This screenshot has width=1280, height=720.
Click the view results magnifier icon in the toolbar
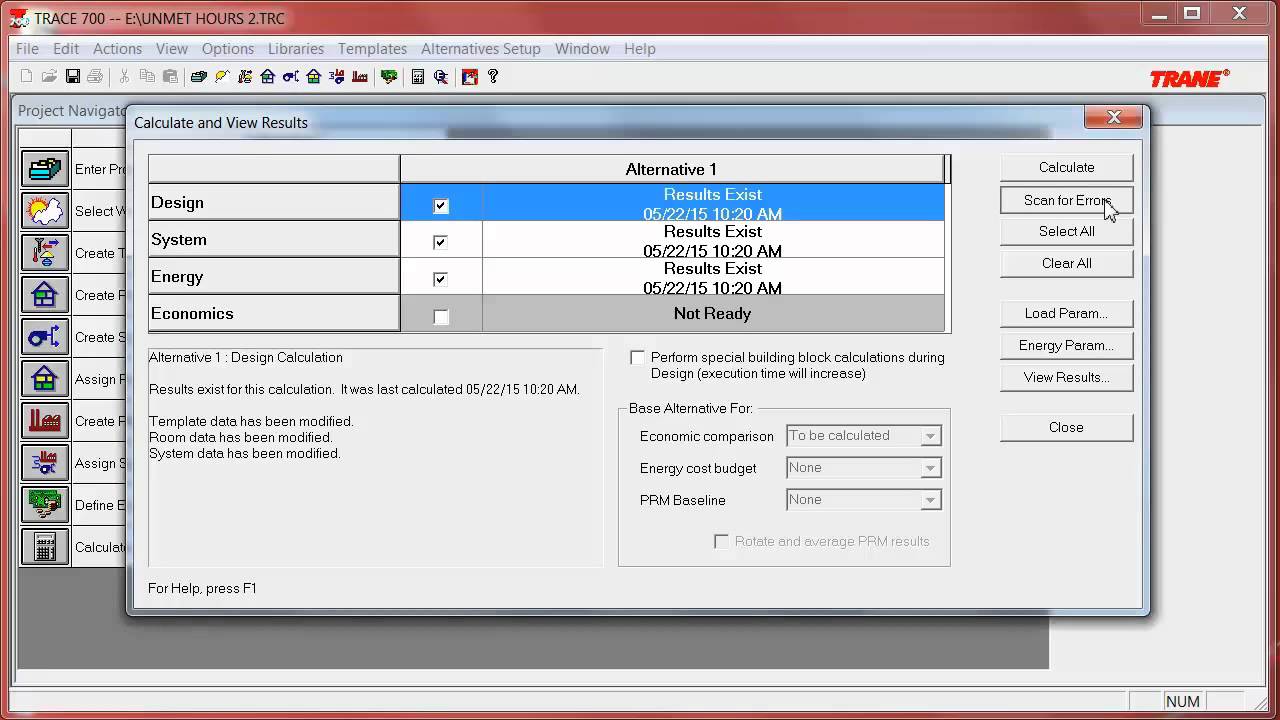(x=441, y=76)
